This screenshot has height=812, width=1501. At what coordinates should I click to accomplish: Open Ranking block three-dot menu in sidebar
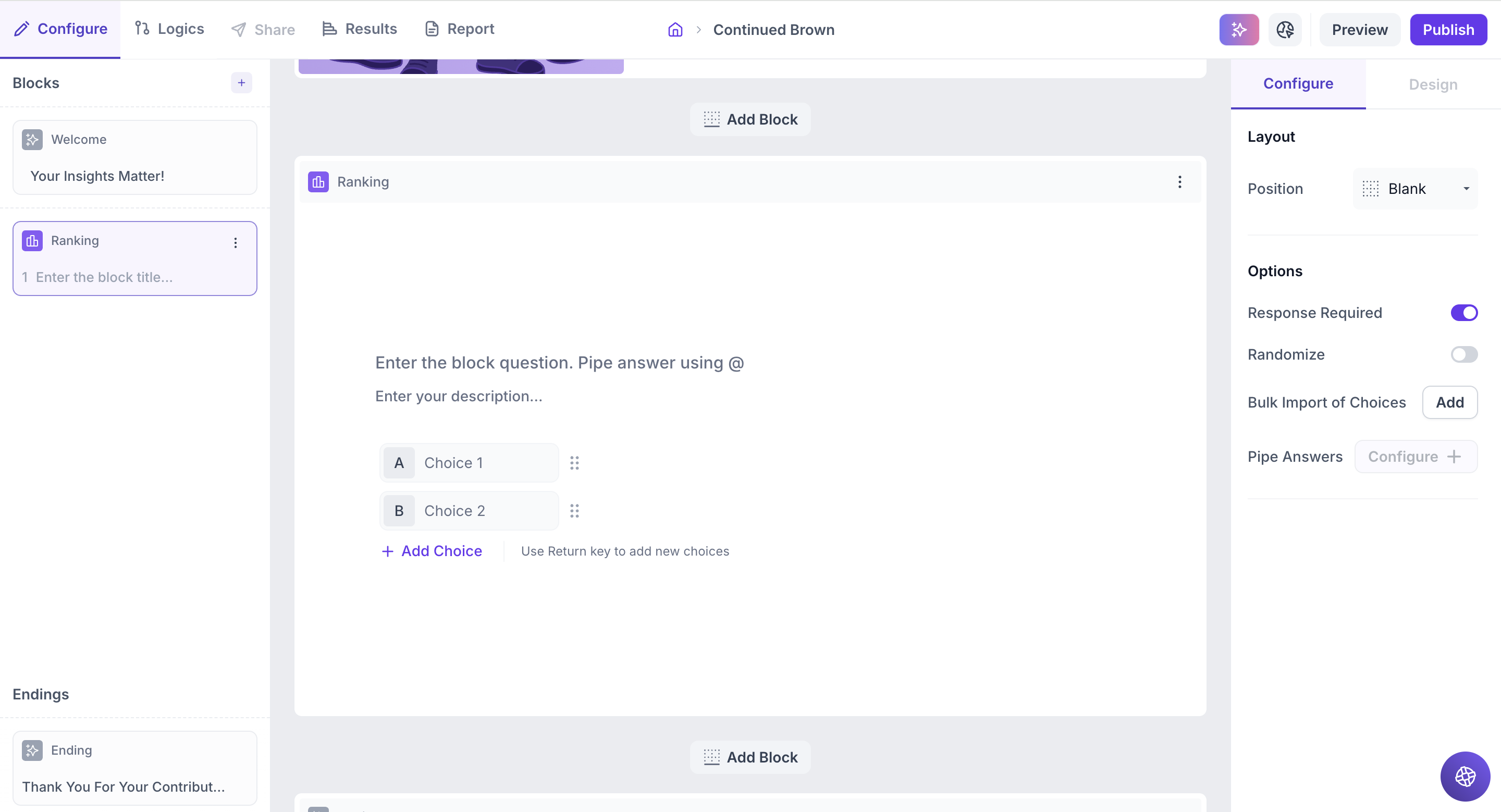tap(236, 243)
